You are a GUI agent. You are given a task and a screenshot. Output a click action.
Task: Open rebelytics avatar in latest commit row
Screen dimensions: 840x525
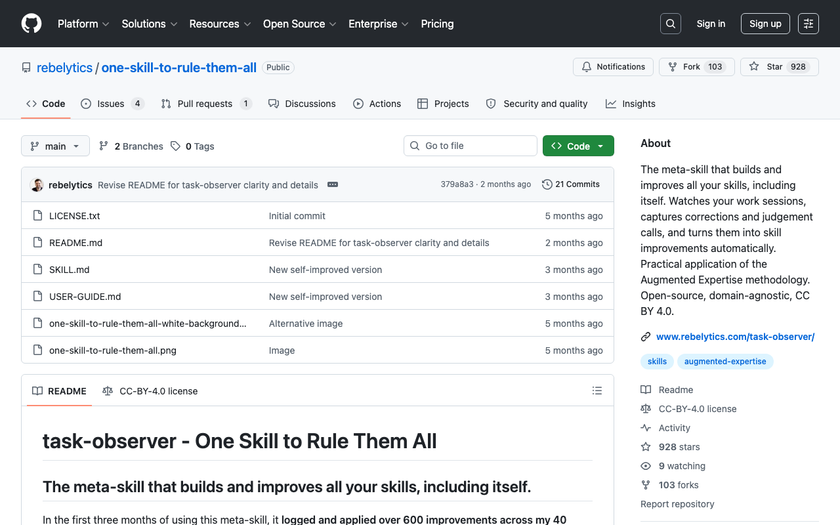pos(37,185)
